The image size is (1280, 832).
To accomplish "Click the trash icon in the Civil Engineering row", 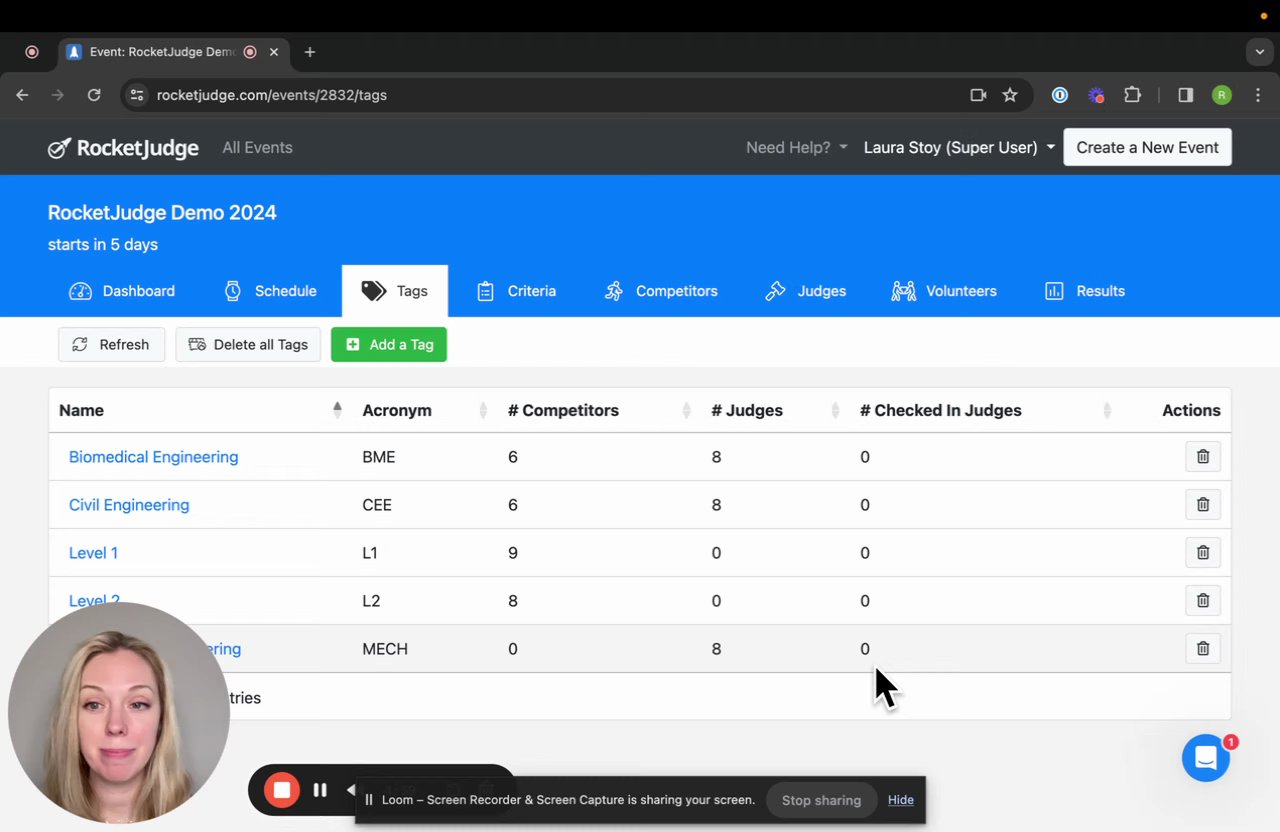I will pos(1203,505).
